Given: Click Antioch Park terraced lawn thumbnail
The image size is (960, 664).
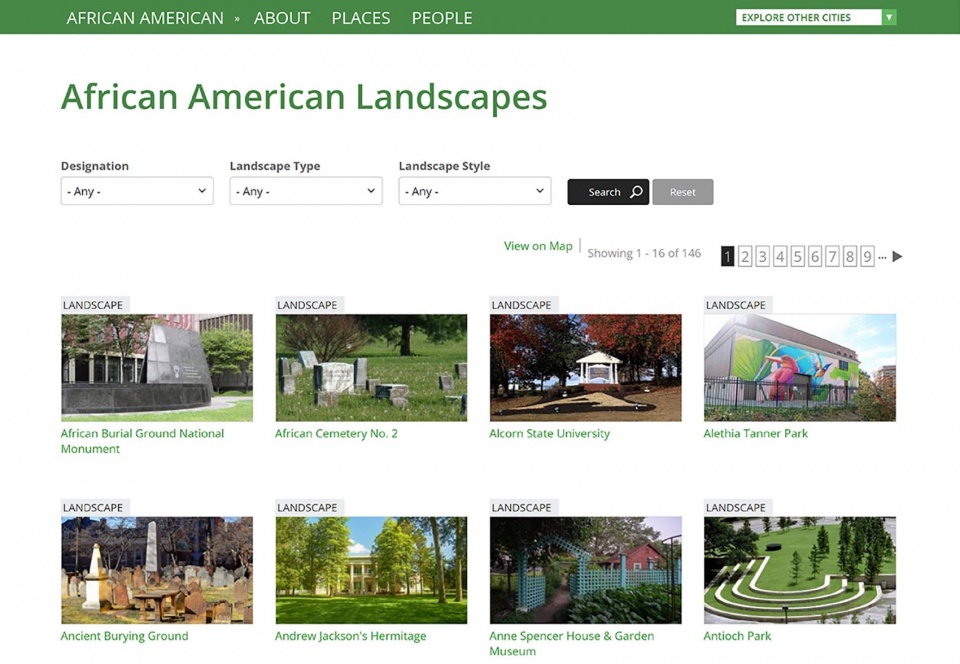Looking at the screenshot, I should coord(800,570).
